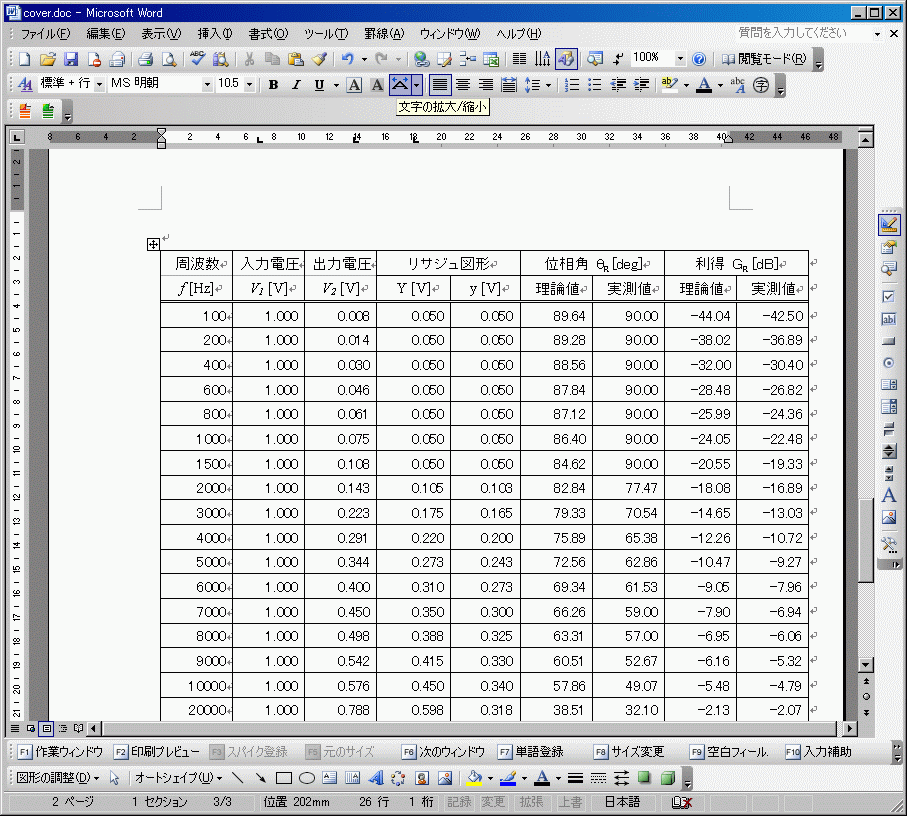Screen dimensions: 907x816
Task: Click the Save floppy disk icon
Action: click(x=71, y=59)
